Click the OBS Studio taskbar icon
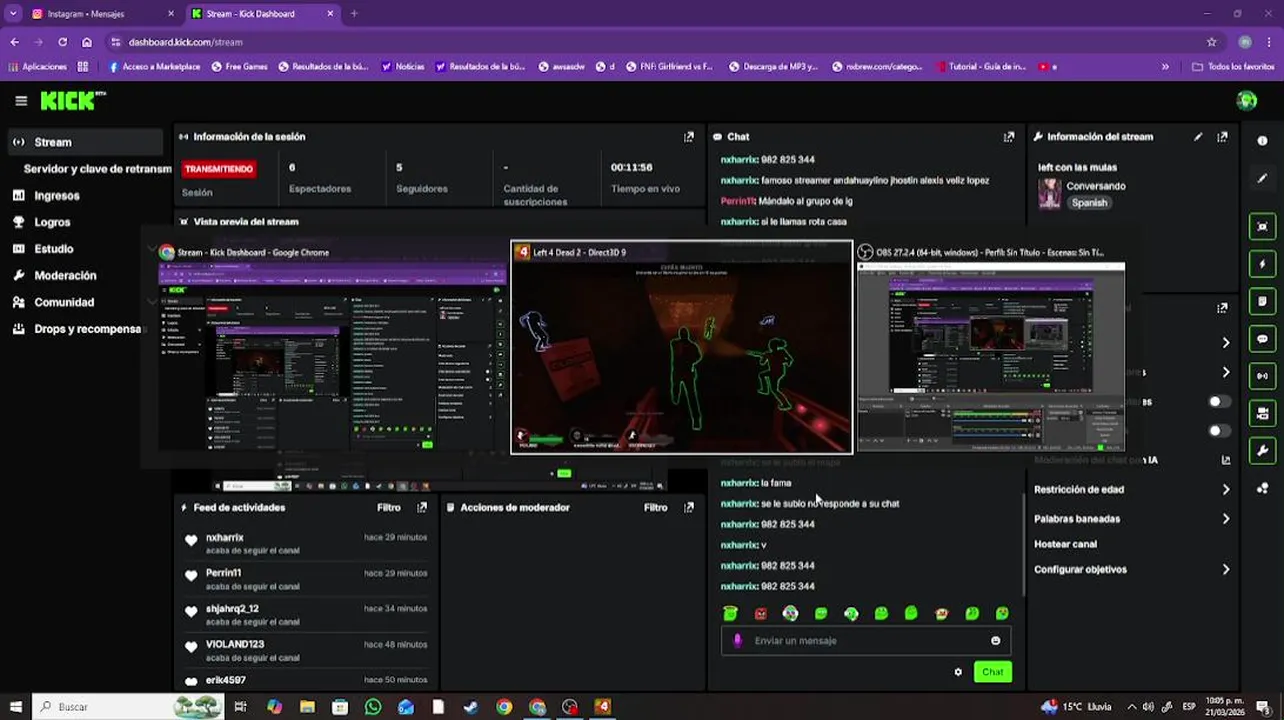 click(570, 707)
